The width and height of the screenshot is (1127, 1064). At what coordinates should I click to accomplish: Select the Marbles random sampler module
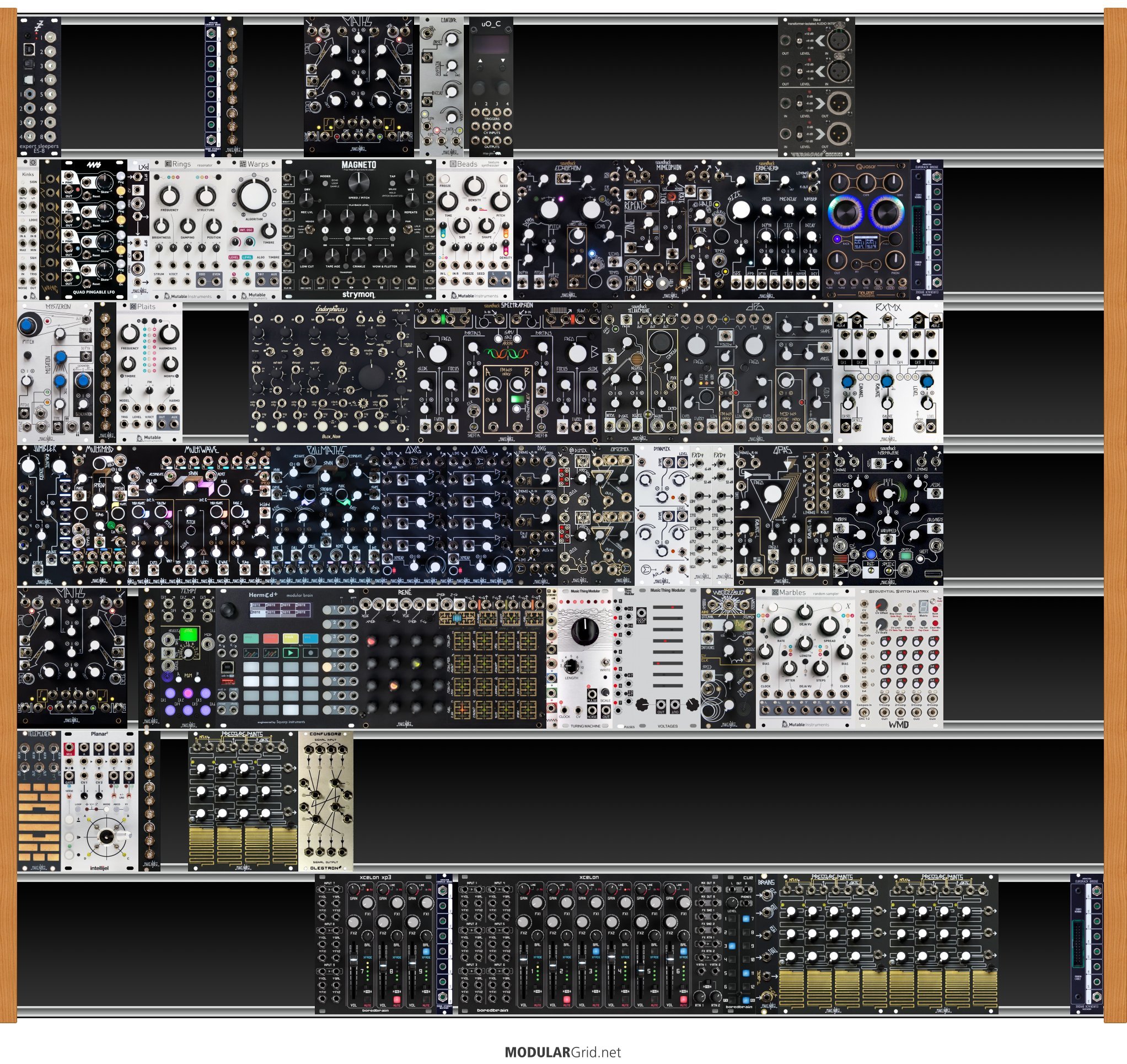(x=806, y=658)
